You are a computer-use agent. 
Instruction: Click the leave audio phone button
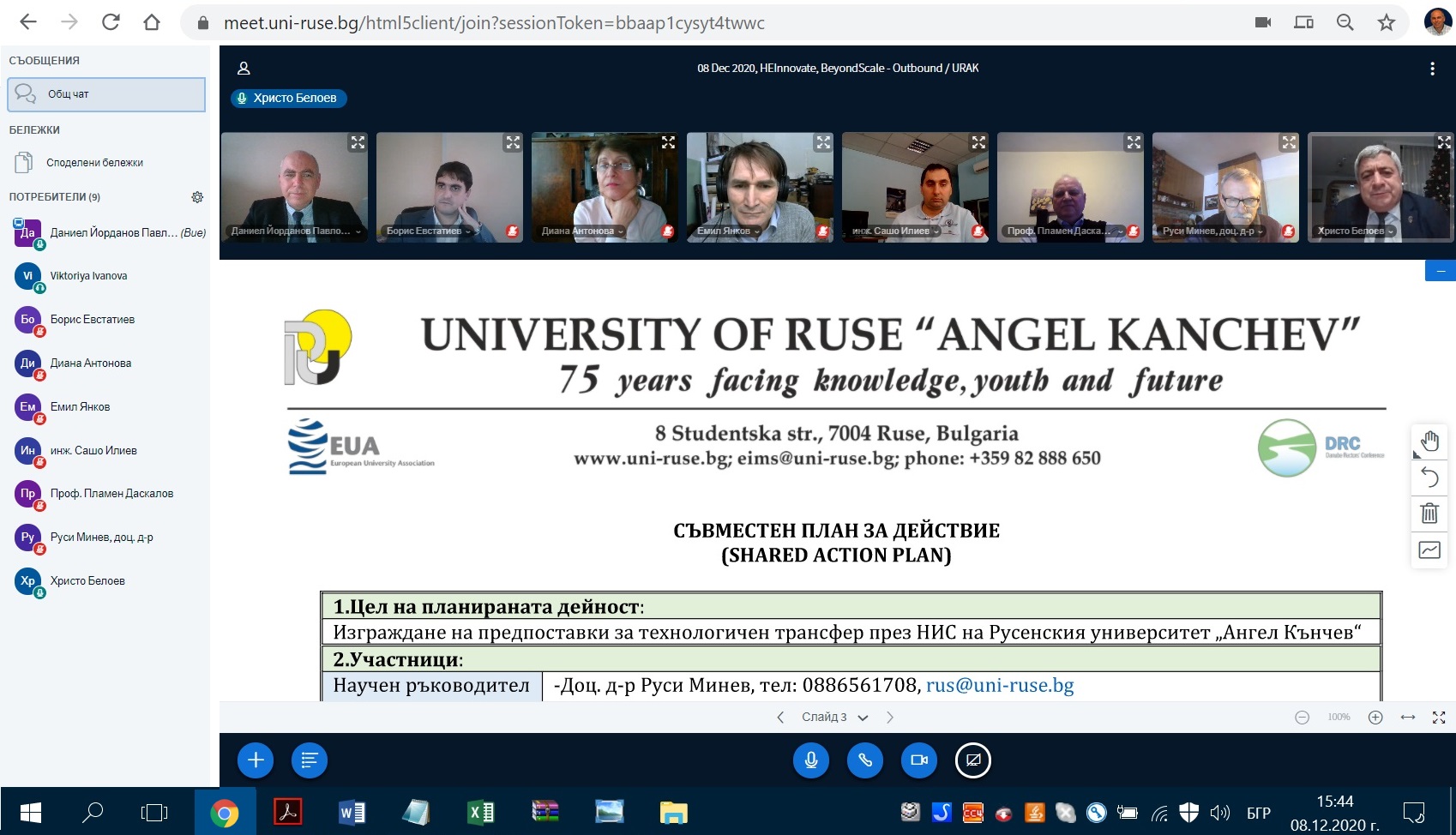pos(865,760)
